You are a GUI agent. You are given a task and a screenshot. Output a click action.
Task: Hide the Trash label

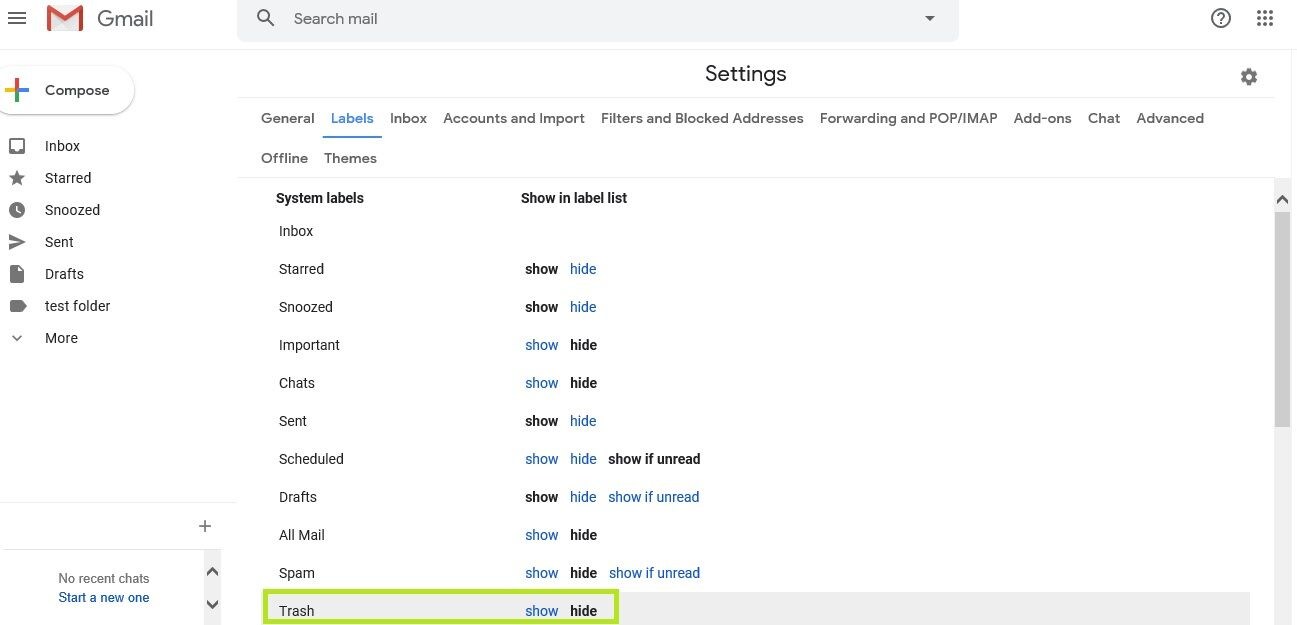[583, 610]
